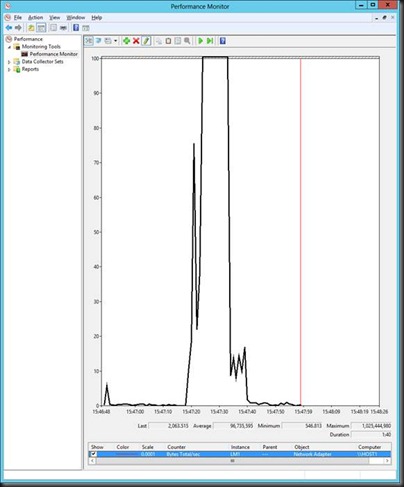
Task: Open the Action menu
Action: coord(35,17)
